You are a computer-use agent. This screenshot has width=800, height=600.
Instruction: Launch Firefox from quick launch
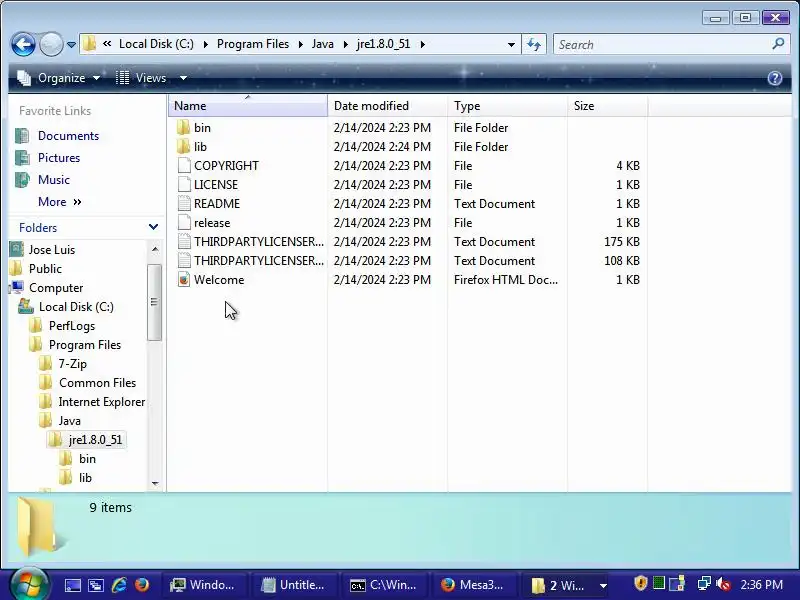142,585
